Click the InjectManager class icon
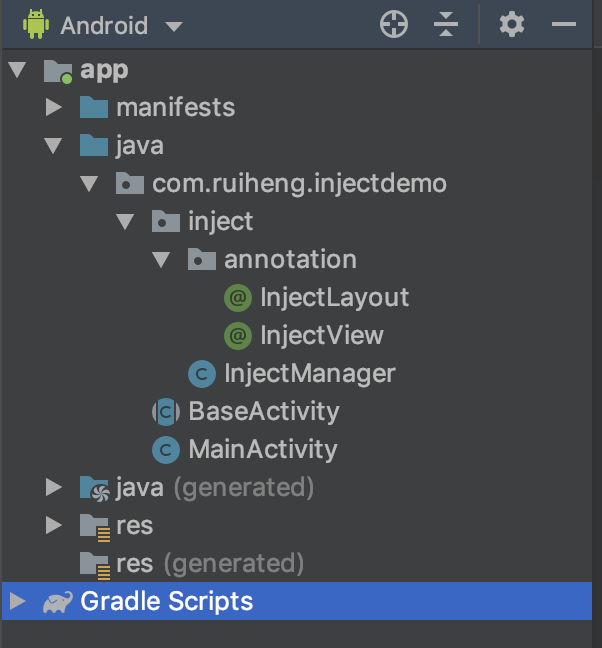 202,374
